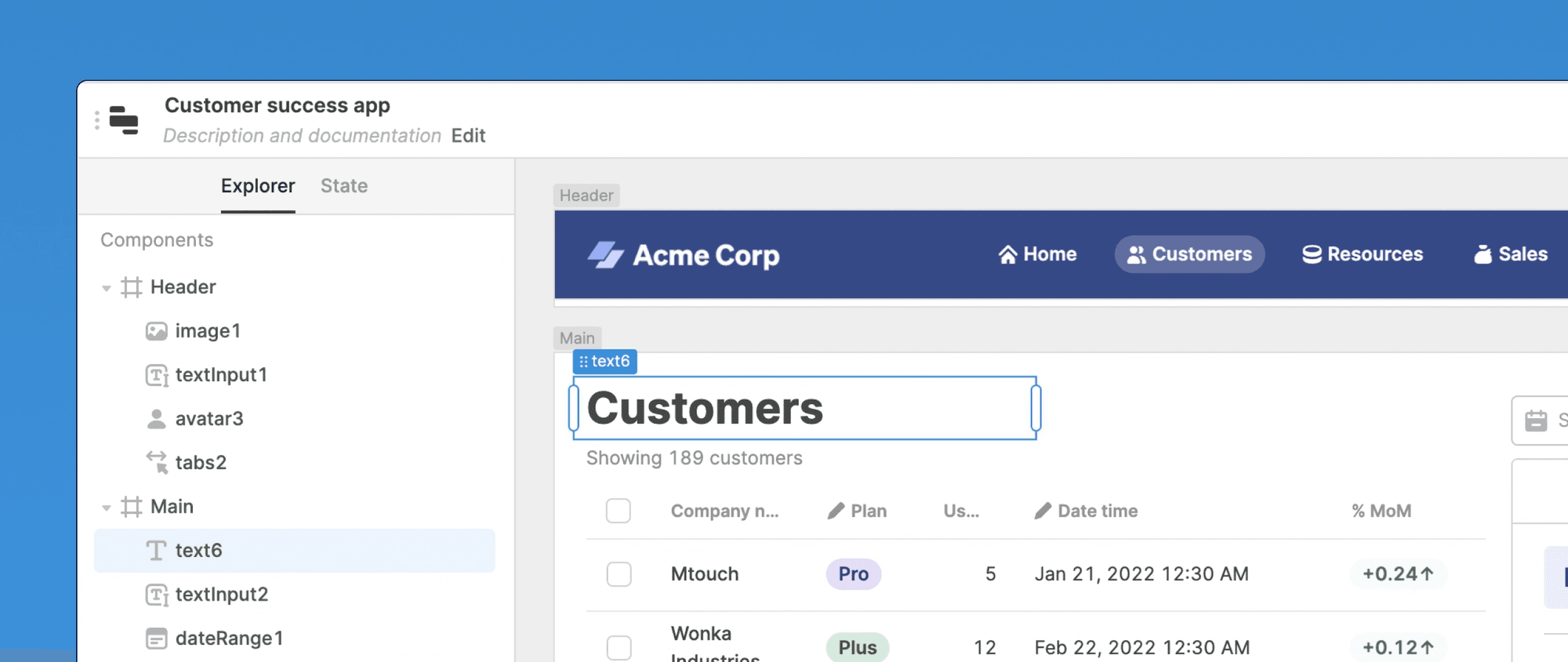Image resolution: width=1568 pixels, height=662 pixels.
Task: Click the Acme Corp logo image
Action: click(x=605, y=255)
